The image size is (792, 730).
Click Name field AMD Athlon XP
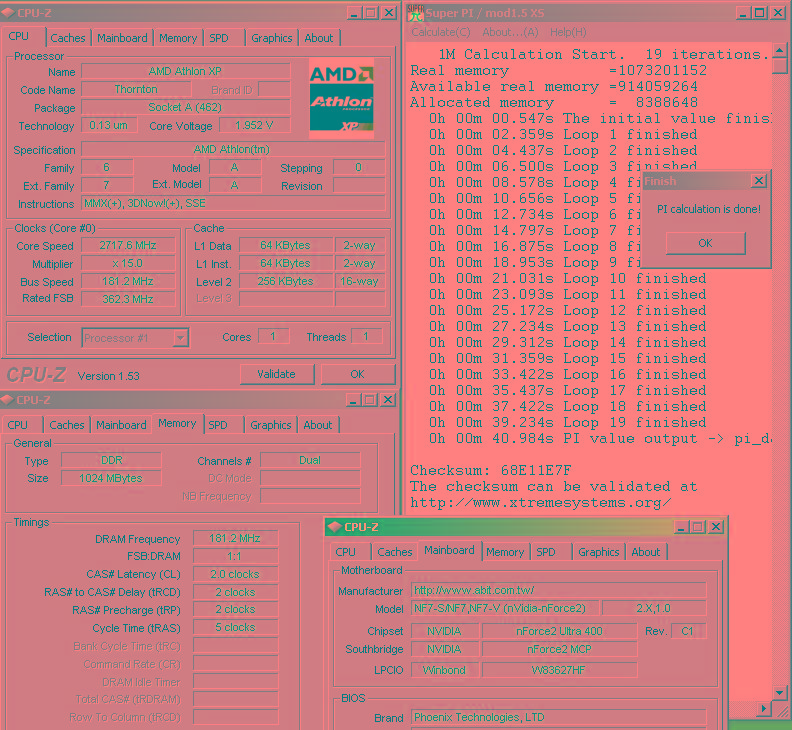pyautogui.click(x=185, y=71)
